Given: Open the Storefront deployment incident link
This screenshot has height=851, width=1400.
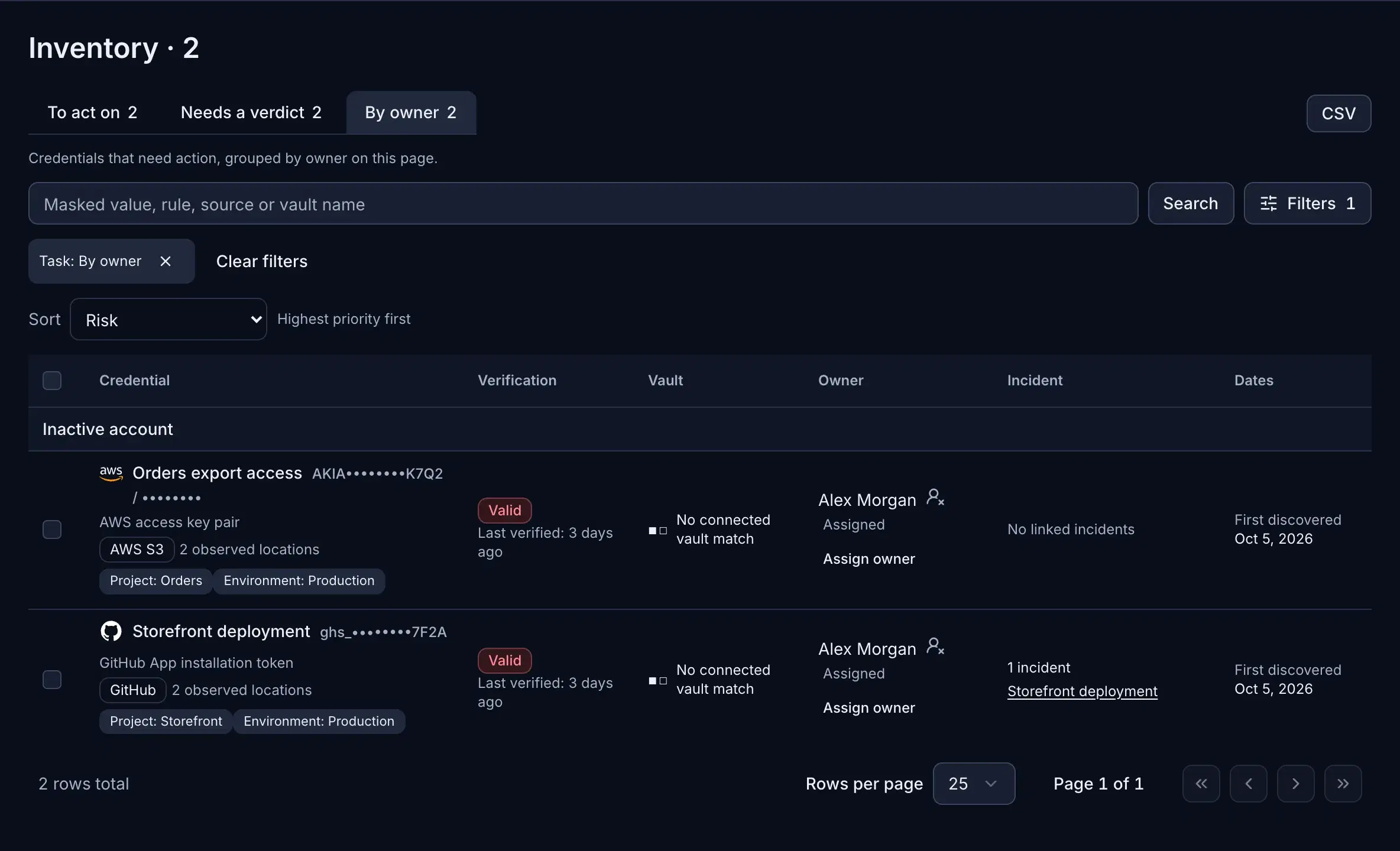Looking at the screenshot, I should 1083,691.
